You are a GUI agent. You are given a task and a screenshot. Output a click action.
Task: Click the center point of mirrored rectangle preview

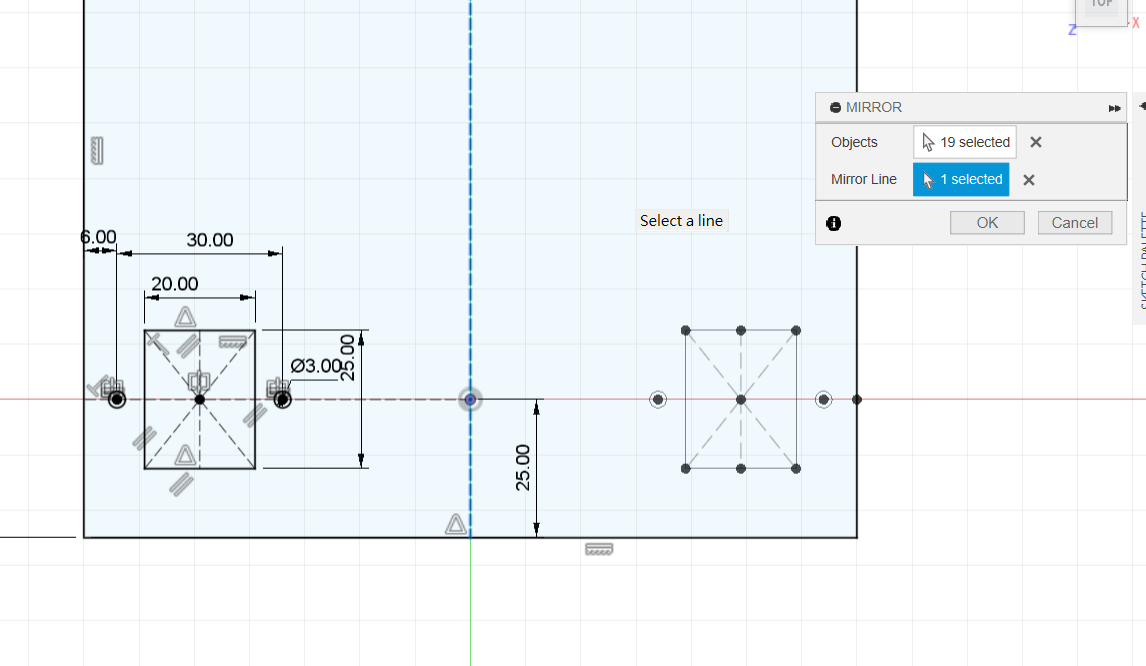point(741,400)
